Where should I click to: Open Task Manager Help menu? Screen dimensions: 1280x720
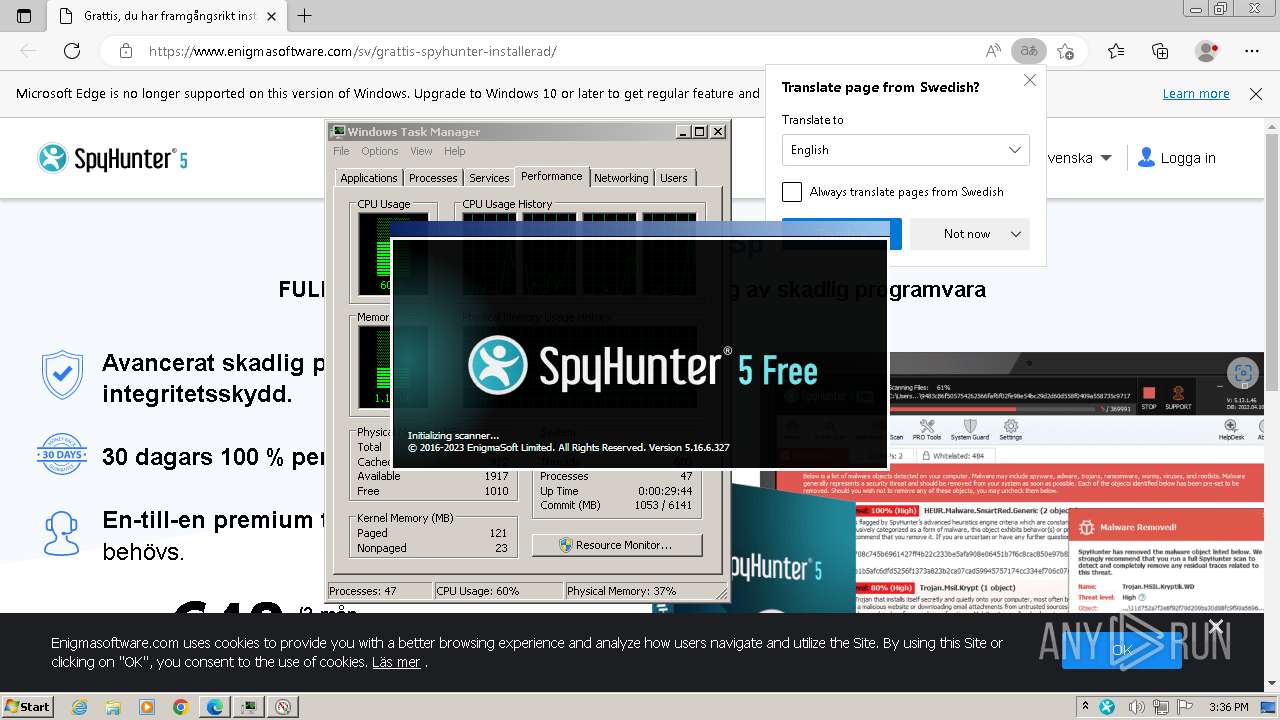pos(455,151)
